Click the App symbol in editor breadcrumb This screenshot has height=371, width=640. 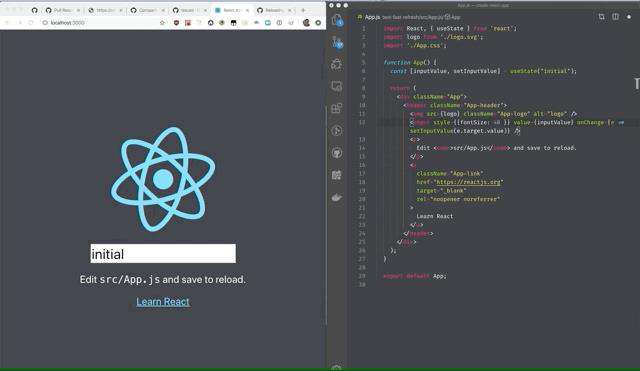(453, 17)
